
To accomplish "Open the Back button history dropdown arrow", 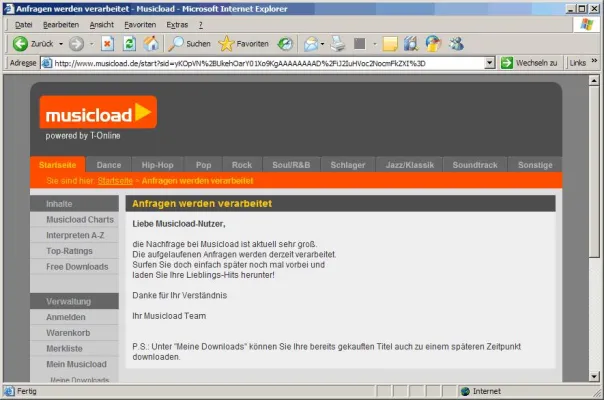I will point(60,44).
